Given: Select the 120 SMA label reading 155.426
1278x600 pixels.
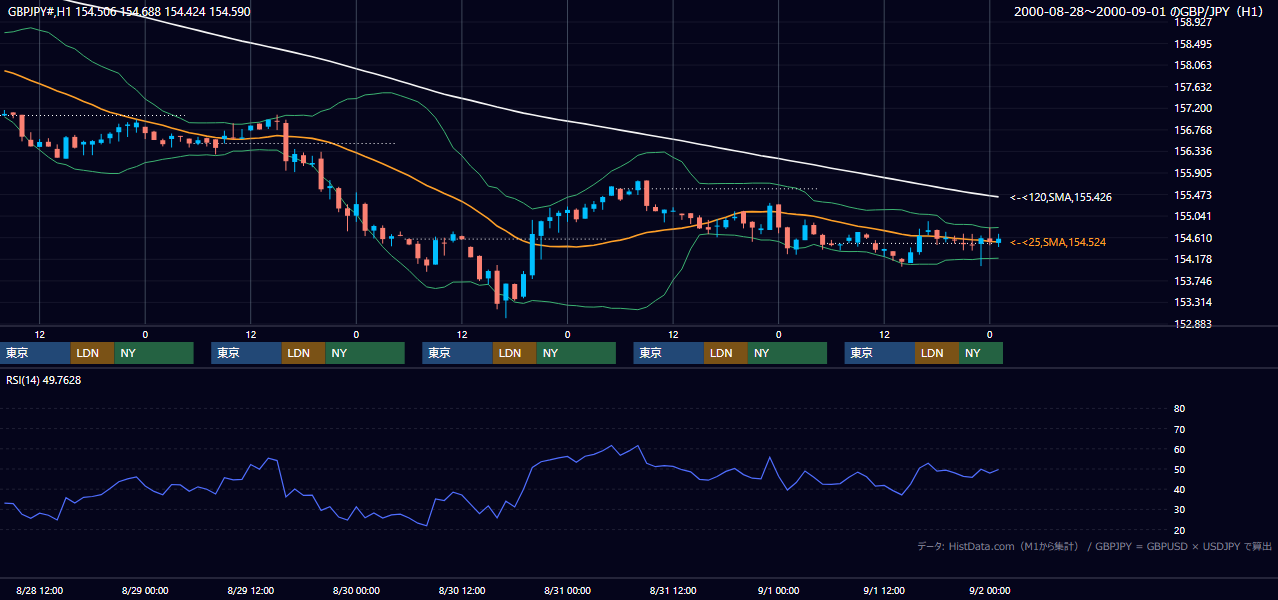Looking at the screenshot, I should 1061,197.
